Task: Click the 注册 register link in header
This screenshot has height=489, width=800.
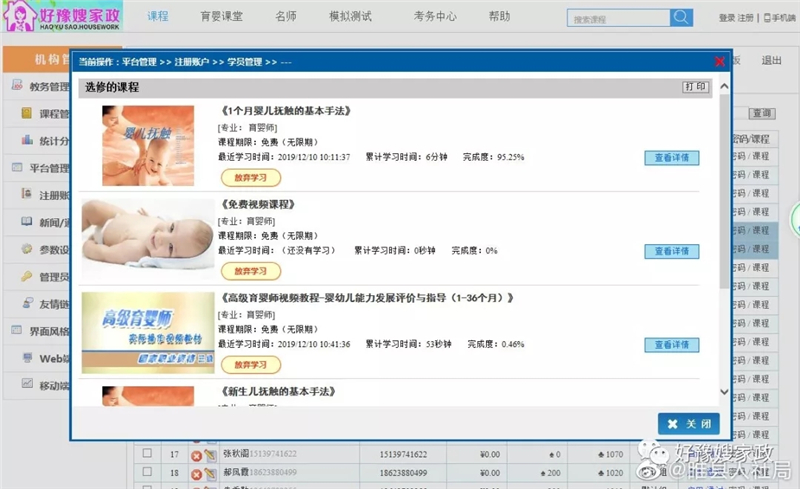Action: pos(745,18)
